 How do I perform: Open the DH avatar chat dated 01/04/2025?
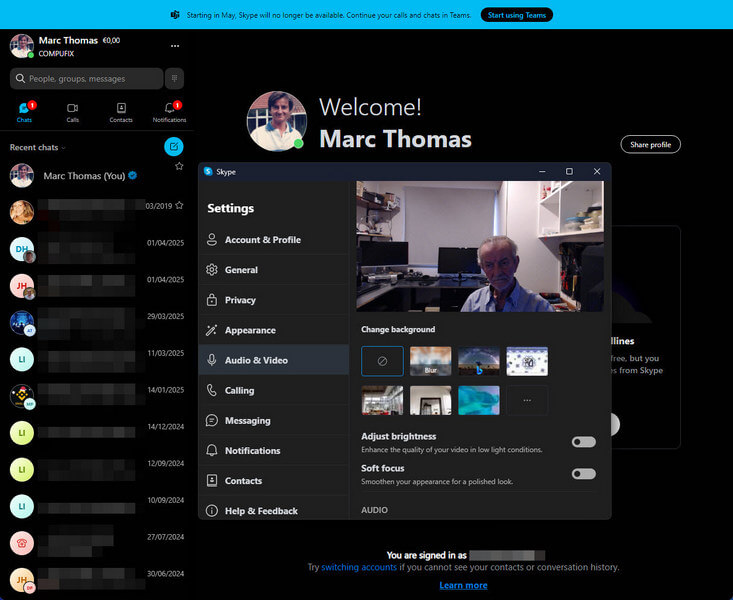(x=22, y=249)
